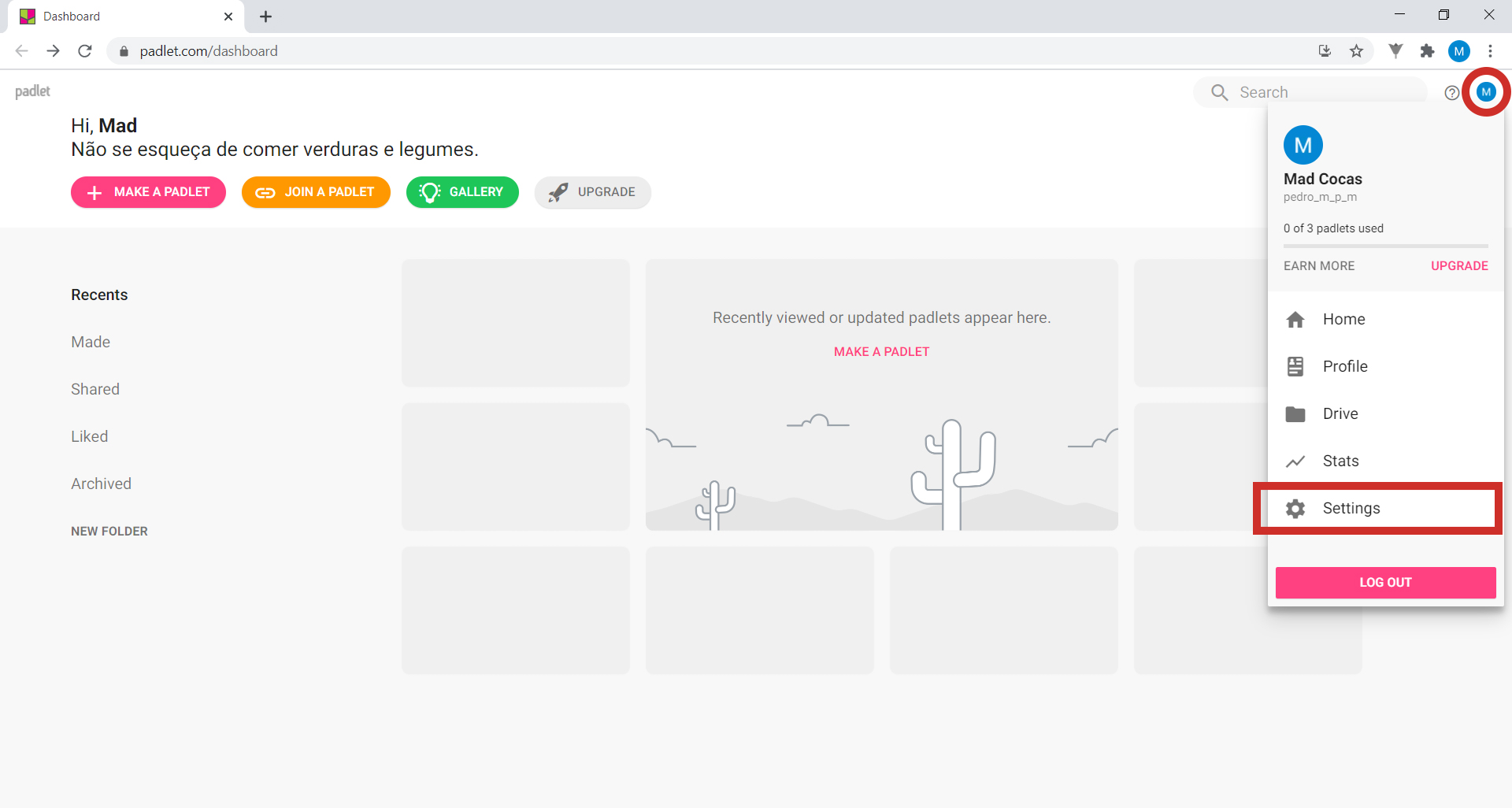The height and width of the screenshot is (808, 1512).
Task: Click the Join a Padlet button
Action: pos(316,192)
